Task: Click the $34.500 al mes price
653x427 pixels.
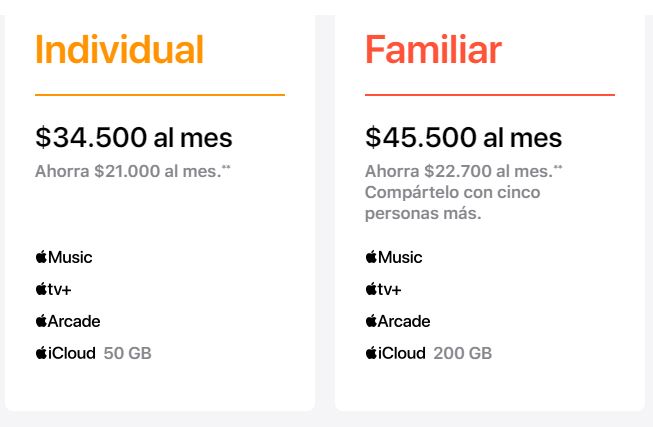Action: tap(133, 137)
